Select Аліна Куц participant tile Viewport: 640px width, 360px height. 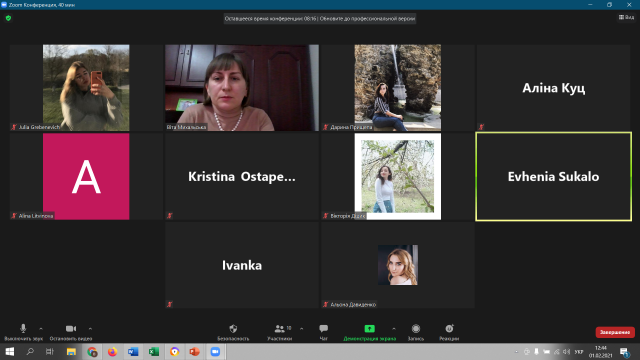tap(553, 88)
